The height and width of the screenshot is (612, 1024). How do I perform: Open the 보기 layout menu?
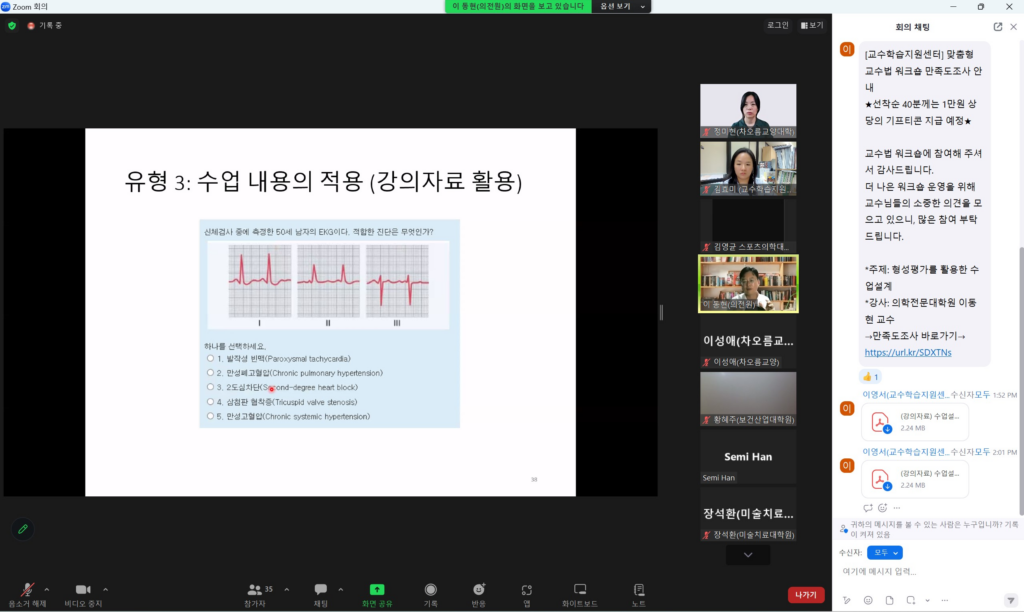tap(811, 25)
